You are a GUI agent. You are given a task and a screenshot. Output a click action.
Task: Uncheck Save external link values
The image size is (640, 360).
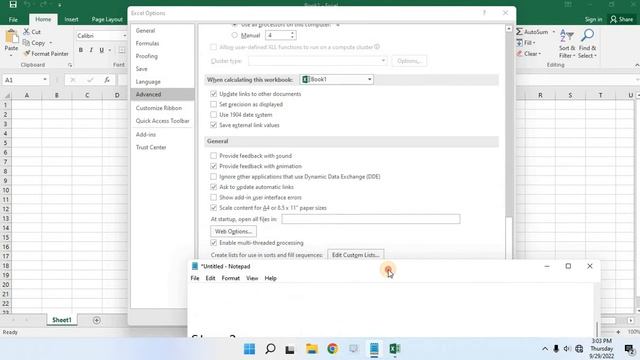tap(213, 125)
